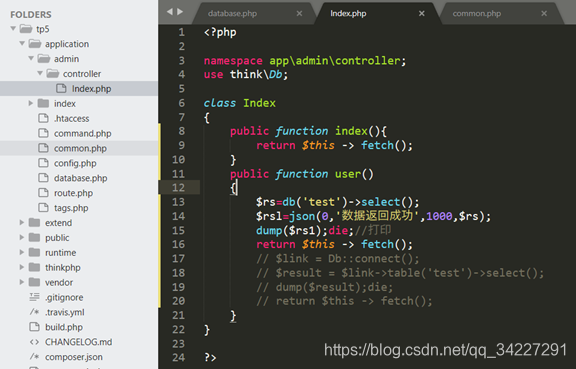Open command.php in the sidebar

[83, 133]
